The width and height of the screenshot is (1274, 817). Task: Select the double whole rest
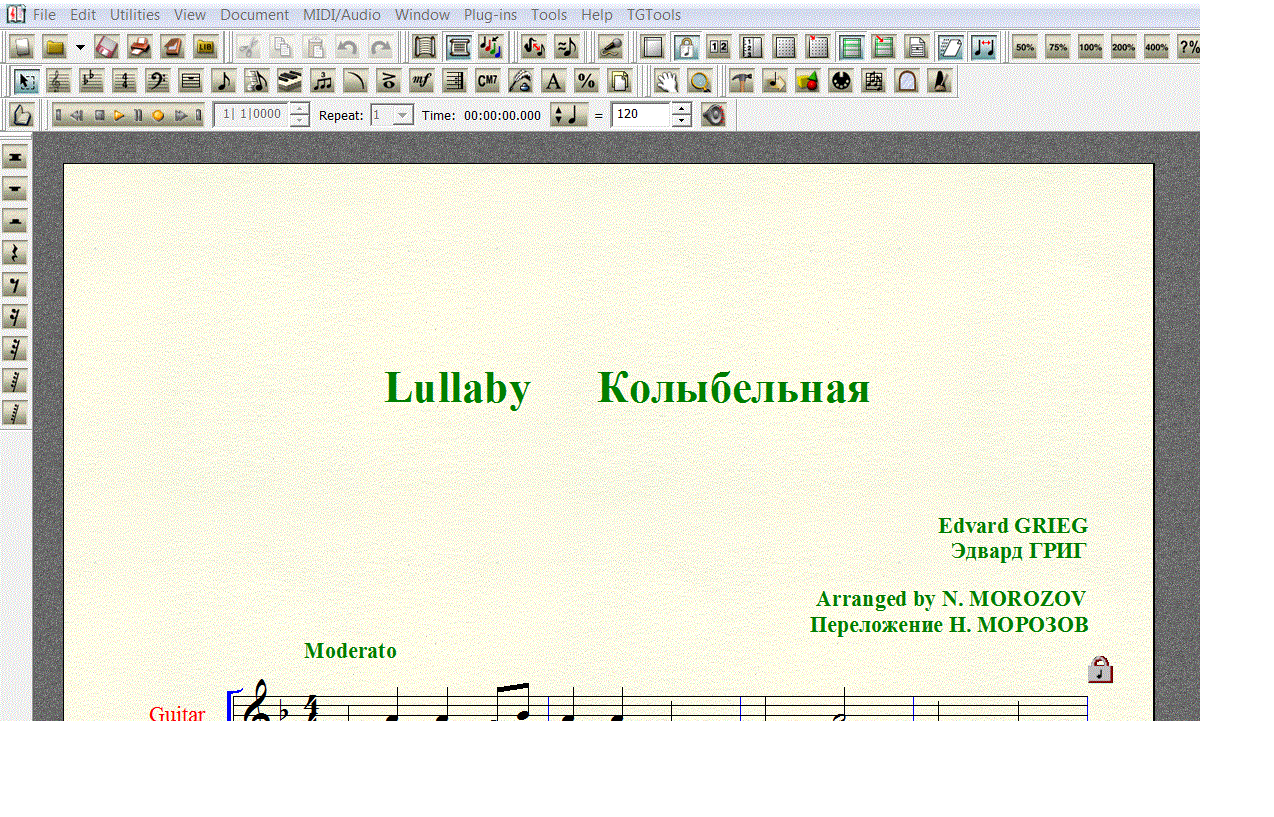[15, 157]
